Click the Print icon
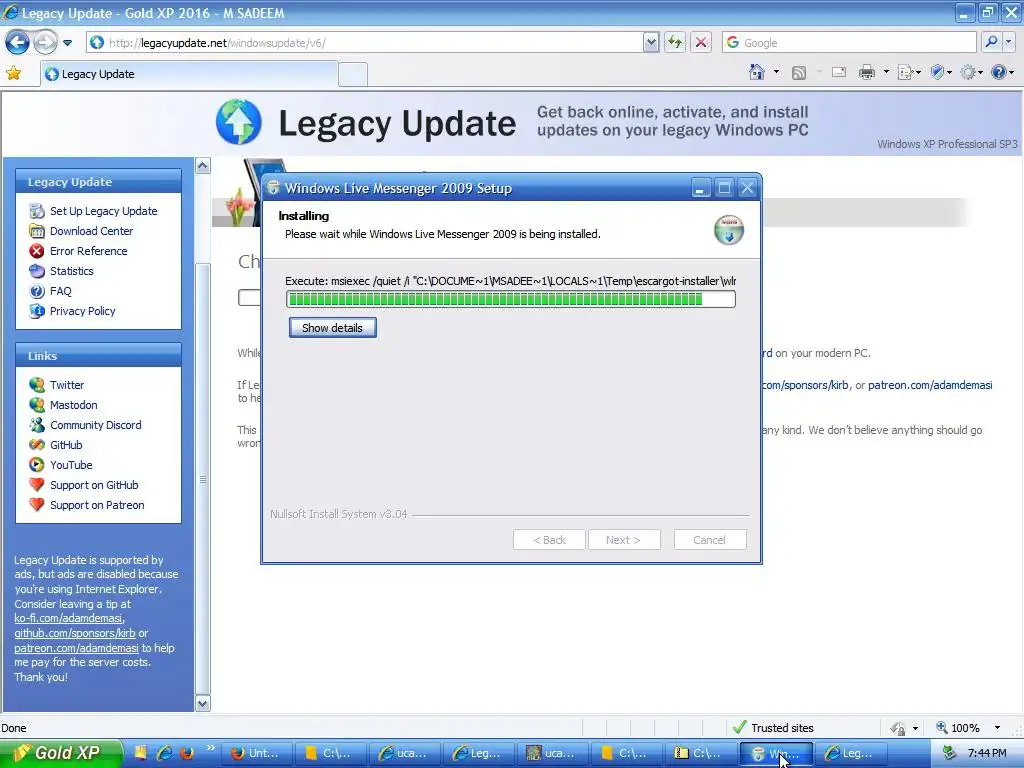 867,72
